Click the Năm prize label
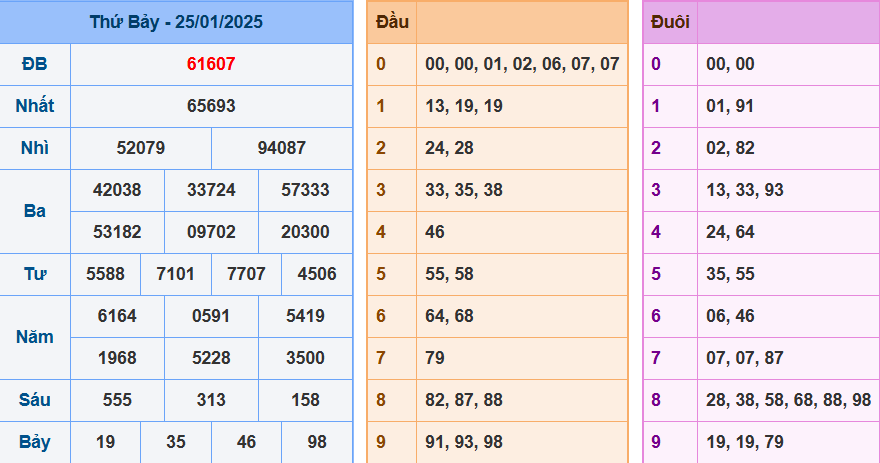 35,337
